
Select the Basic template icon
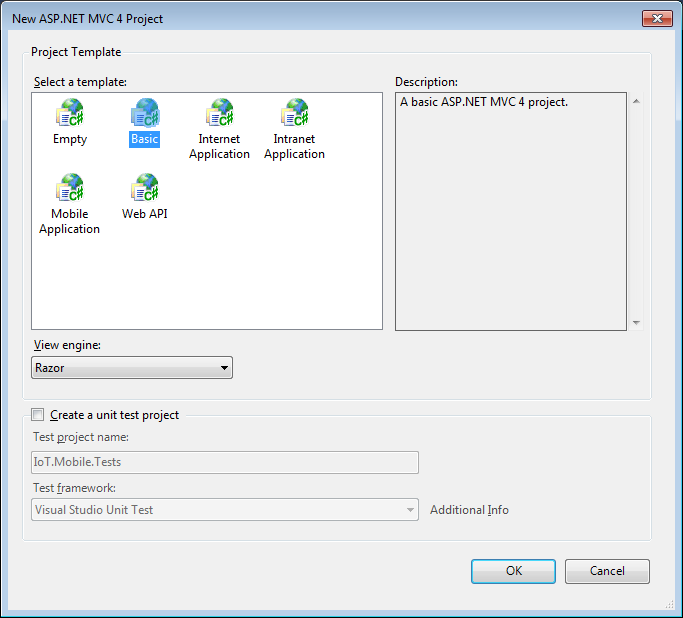coord(145,112)
